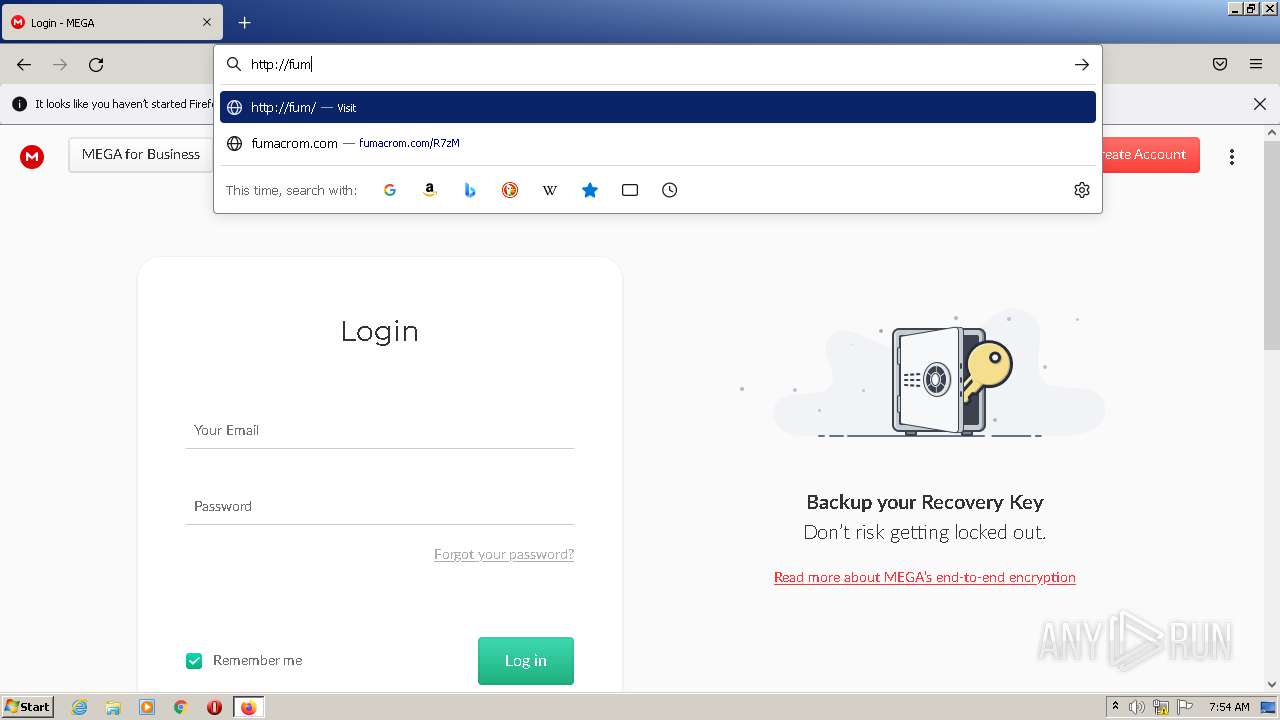
Task: Search this time with Bing
Action: click(x=470, y=190)
